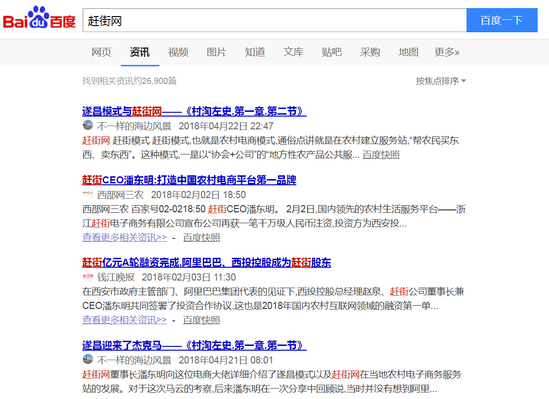Click the date 2018年02月03日 11:30

[189, 277]
